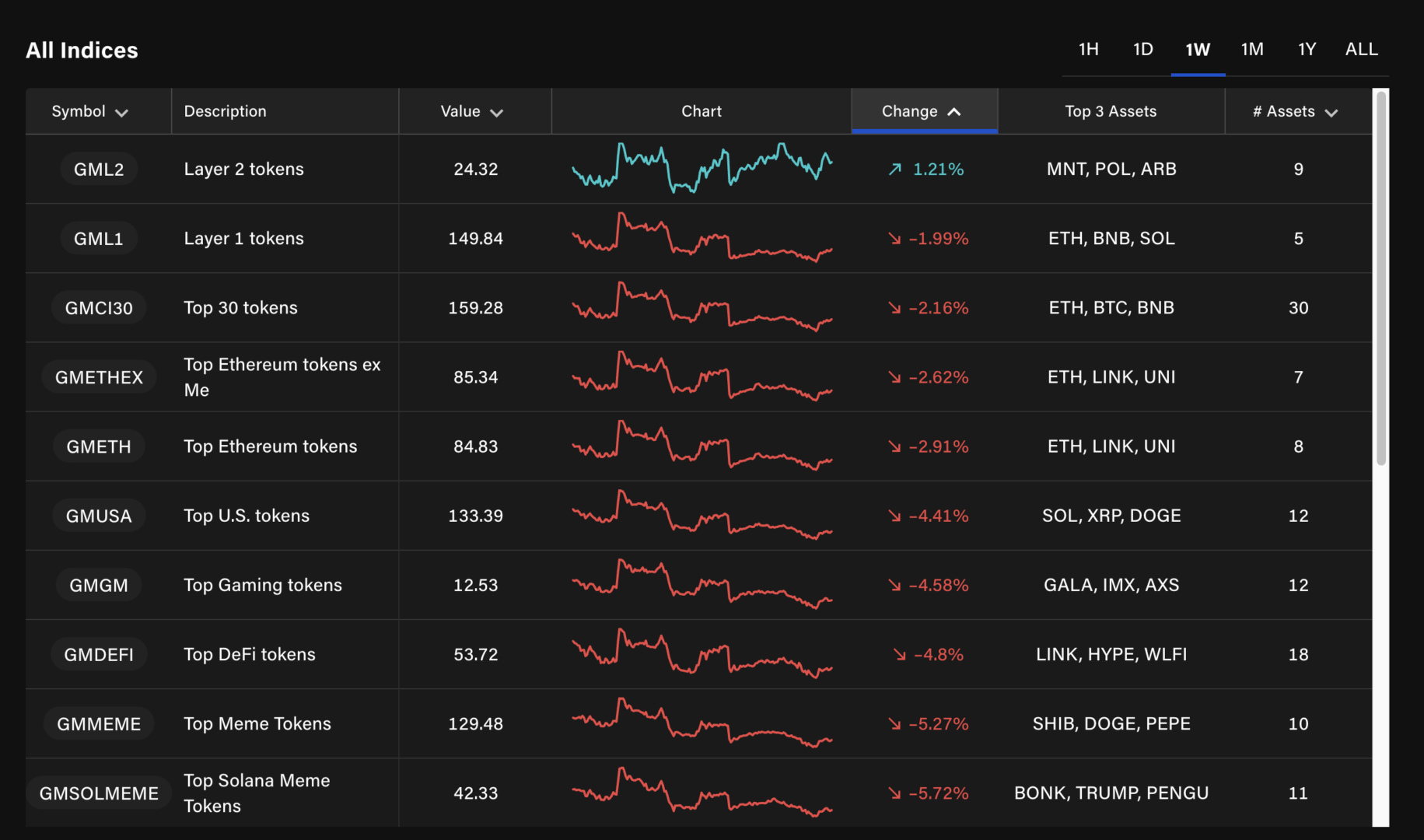Select the GMMEME symbol badge
Screen dimensions: 1424x840
click(x=98, y=723)
